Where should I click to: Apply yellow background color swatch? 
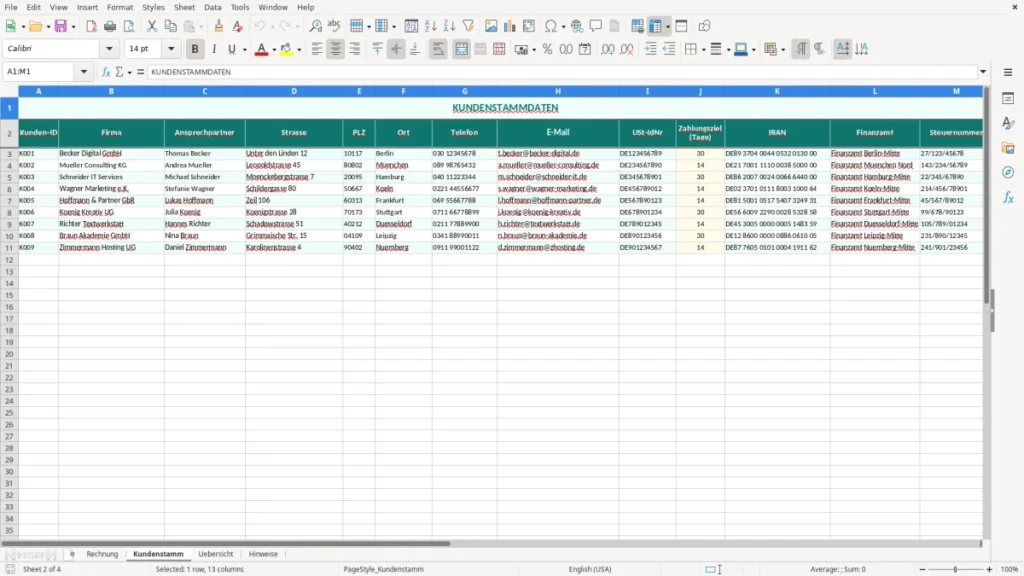pos(286,49)
